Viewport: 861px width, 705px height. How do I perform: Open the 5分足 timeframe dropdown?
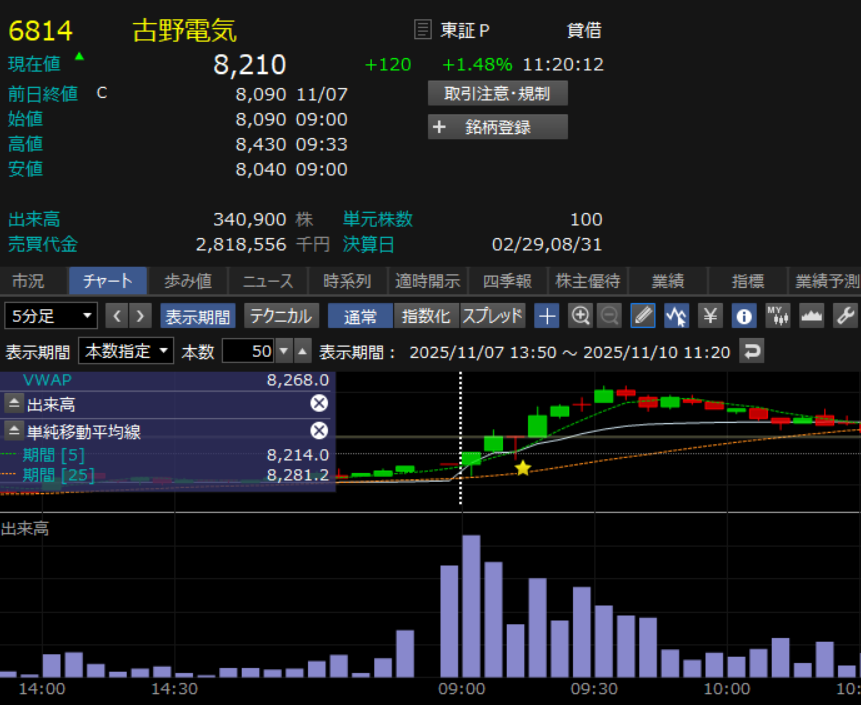tap(51, 316)
